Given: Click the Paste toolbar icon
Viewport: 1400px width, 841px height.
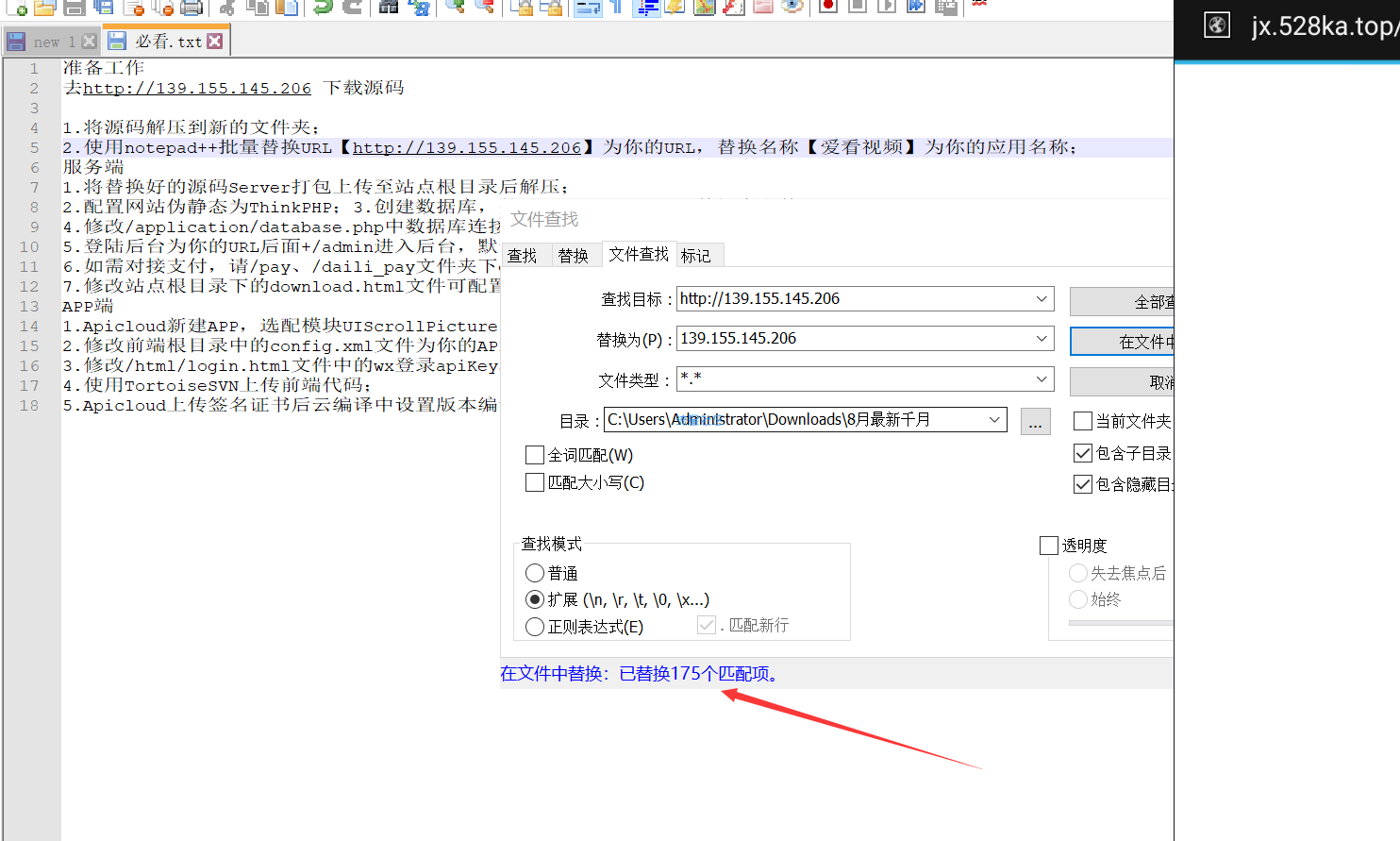Looking at the screenshot, I should click(x=287, y=8).
